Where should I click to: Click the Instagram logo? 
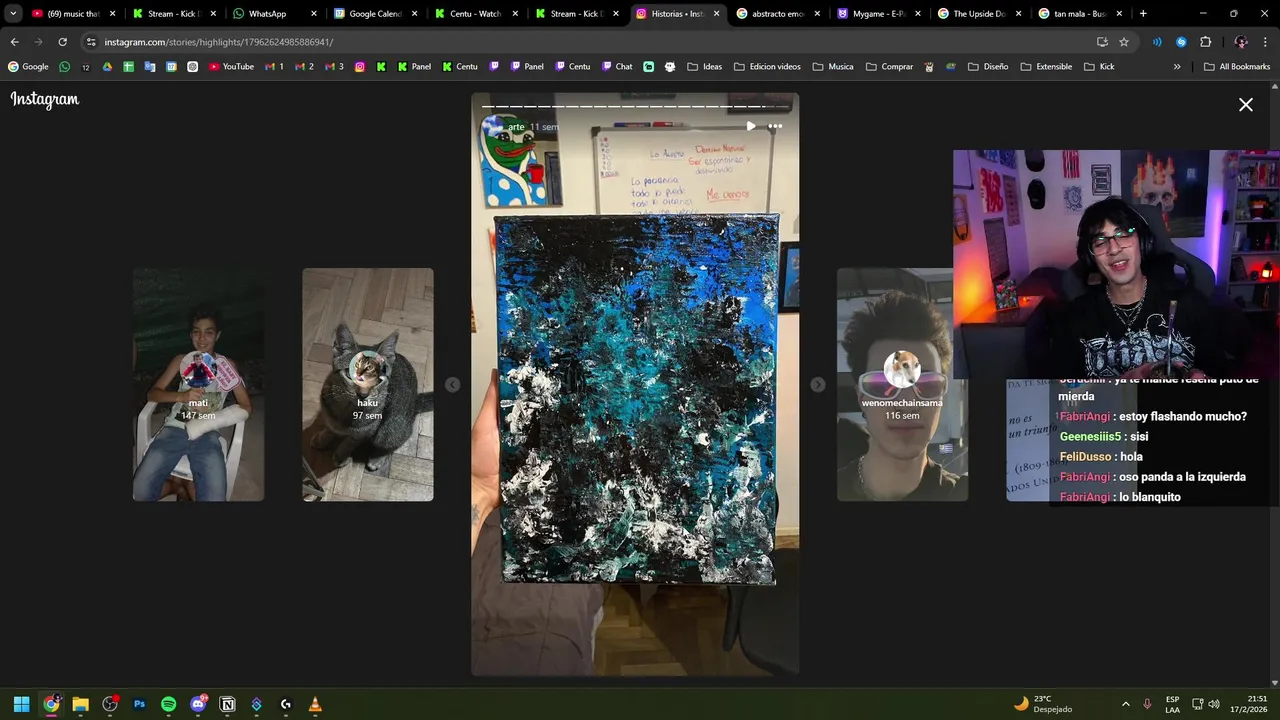(45, 99)
